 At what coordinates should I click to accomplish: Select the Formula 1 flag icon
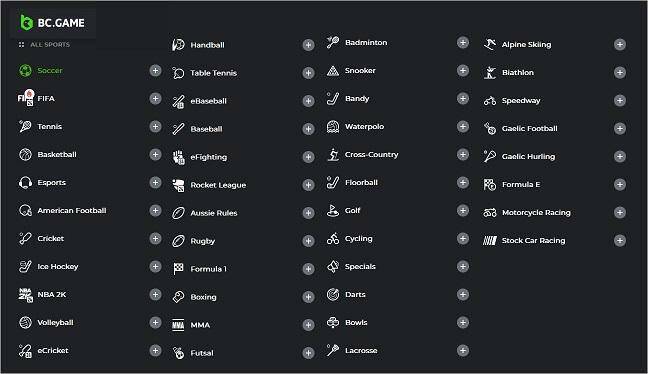pyautogui.click(x=178, y=269)
